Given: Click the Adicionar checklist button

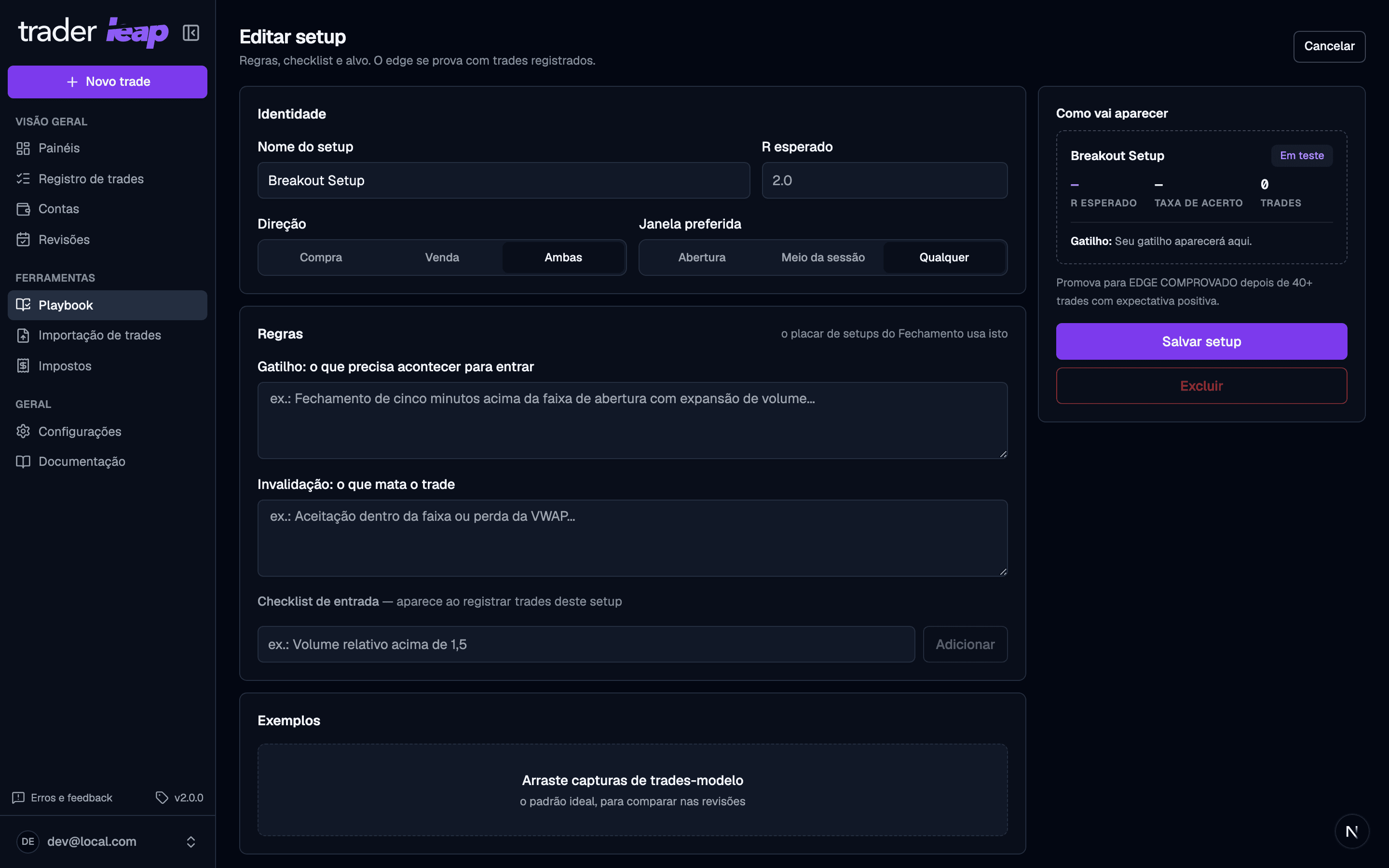Looking at the screenshot, I should (x=965, y=644).
